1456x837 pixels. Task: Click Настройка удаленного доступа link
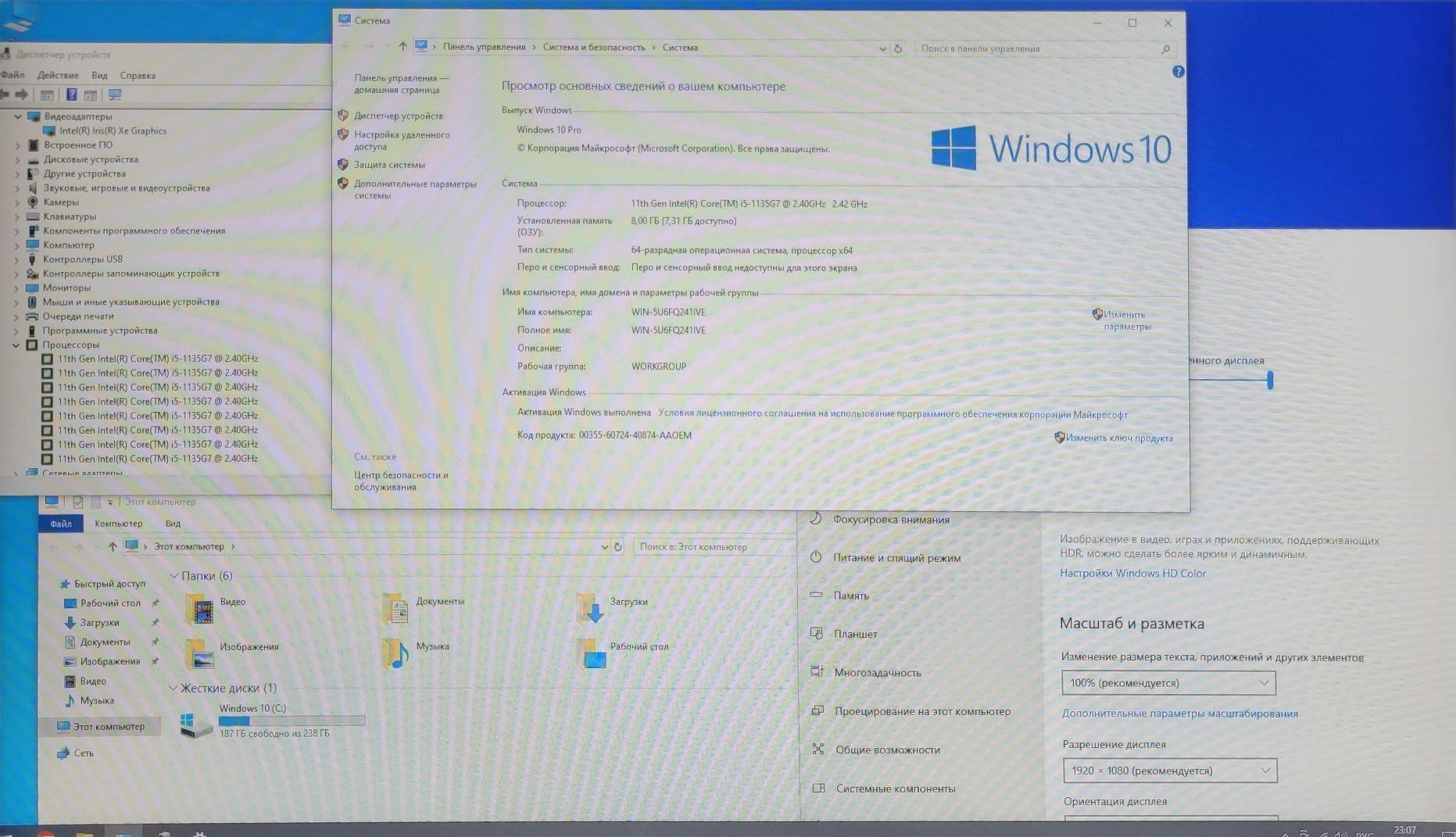pyautogui.click(x=402, y=141)
